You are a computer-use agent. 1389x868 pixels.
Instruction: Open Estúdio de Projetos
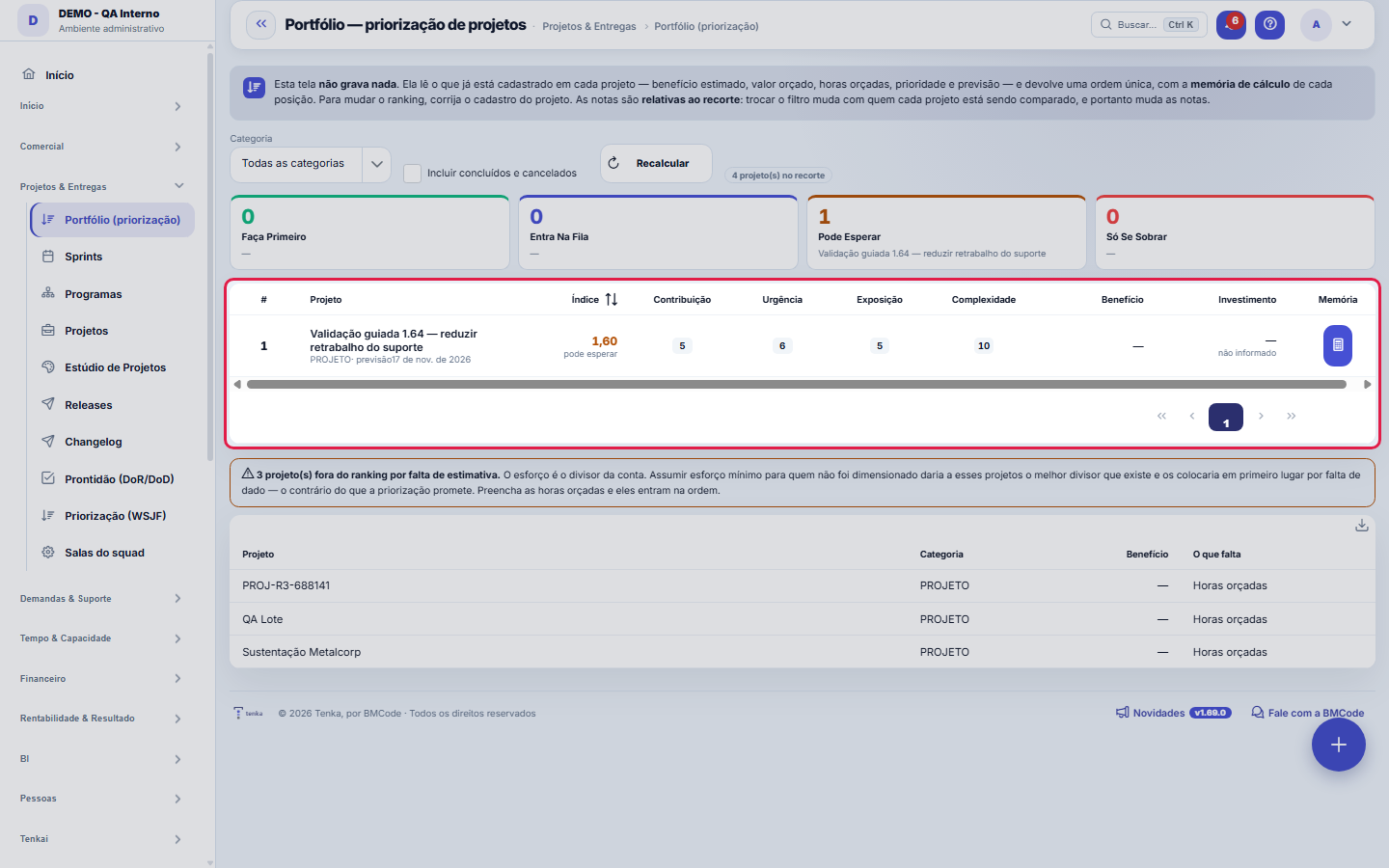(113, 367)
